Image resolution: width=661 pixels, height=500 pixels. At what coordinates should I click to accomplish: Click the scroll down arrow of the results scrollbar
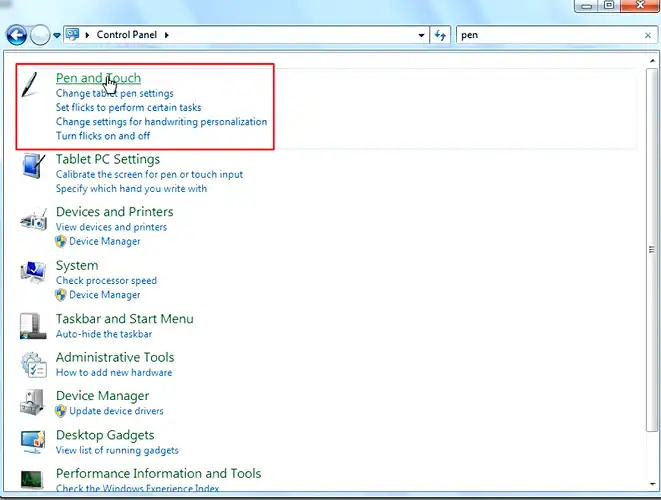pyautogui.click(x=652, y=484)
